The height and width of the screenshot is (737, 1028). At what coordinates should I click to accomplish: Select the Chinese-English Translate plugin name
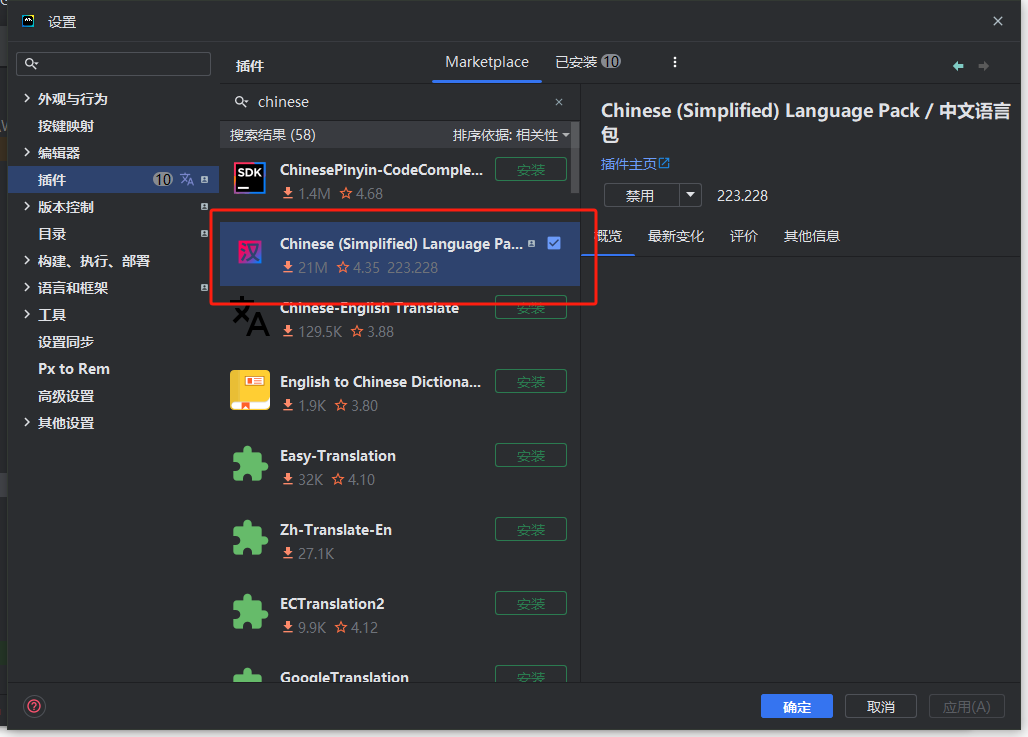click(369, 308)
